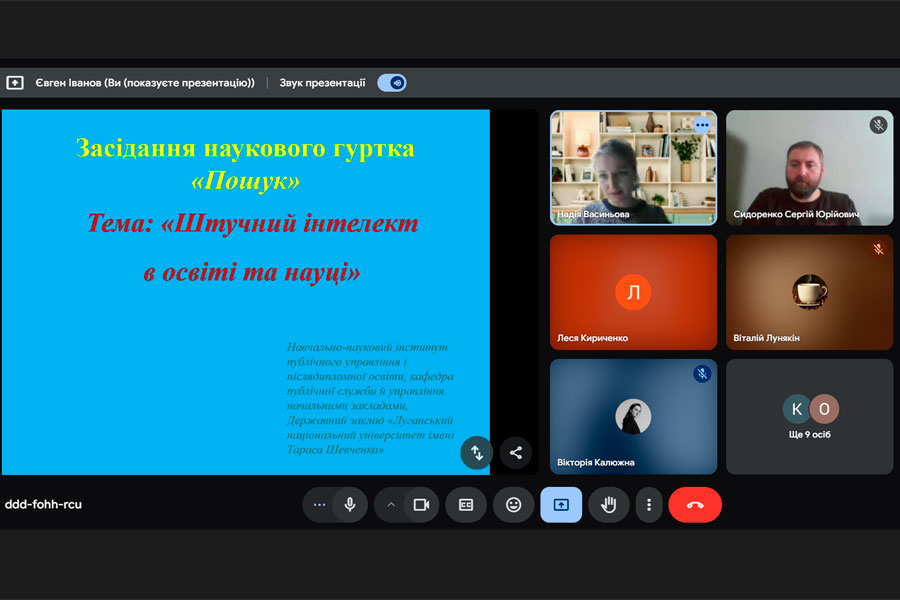Click slide text 'в освіті та науці»'
Screen dimensions: 900x600
[252, 272]
